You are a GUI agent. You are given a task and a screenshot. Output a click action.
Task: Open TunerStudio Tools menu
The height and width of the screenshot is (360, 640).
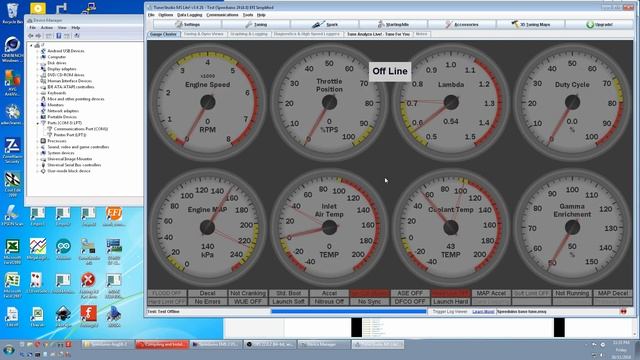[x=248, y=15]
